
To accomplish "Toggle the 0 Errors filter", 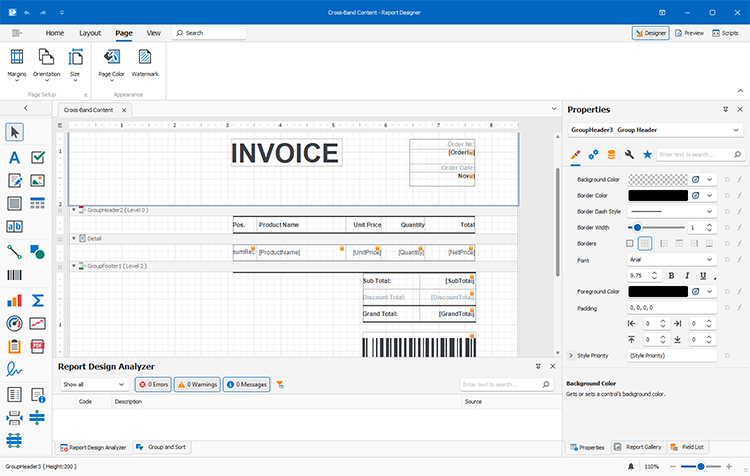I will click(x=154, y=384).
